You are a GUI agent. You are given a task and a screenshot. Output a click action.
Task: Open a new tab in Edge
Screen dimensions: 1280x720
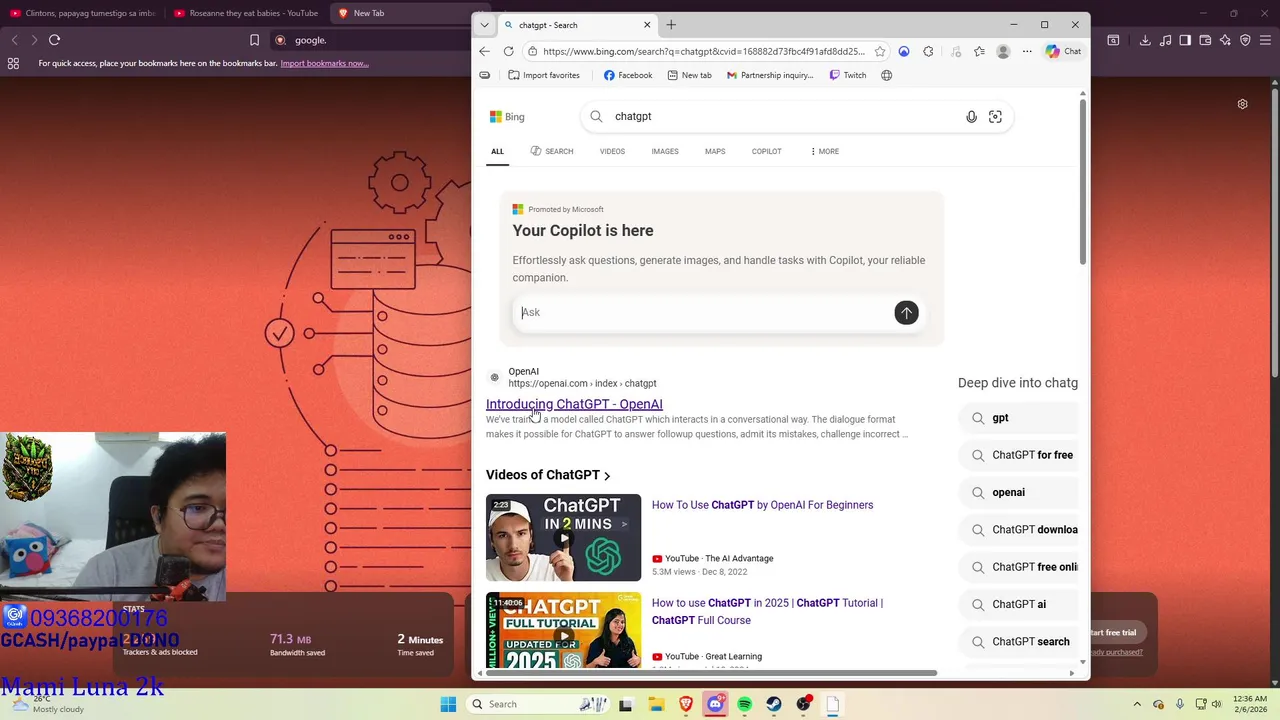point(671,25)
